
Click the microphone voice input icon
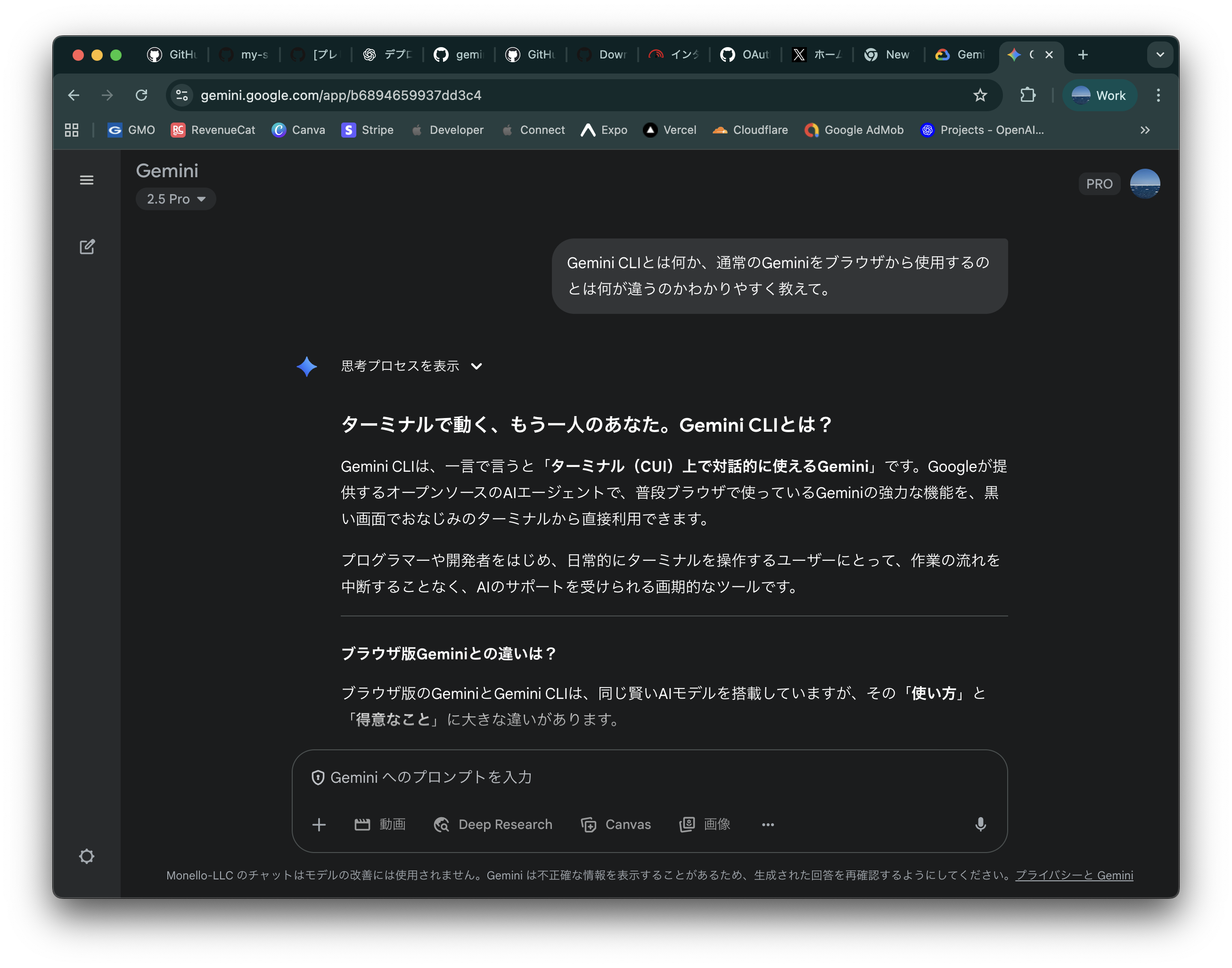(x=980, y=825)
